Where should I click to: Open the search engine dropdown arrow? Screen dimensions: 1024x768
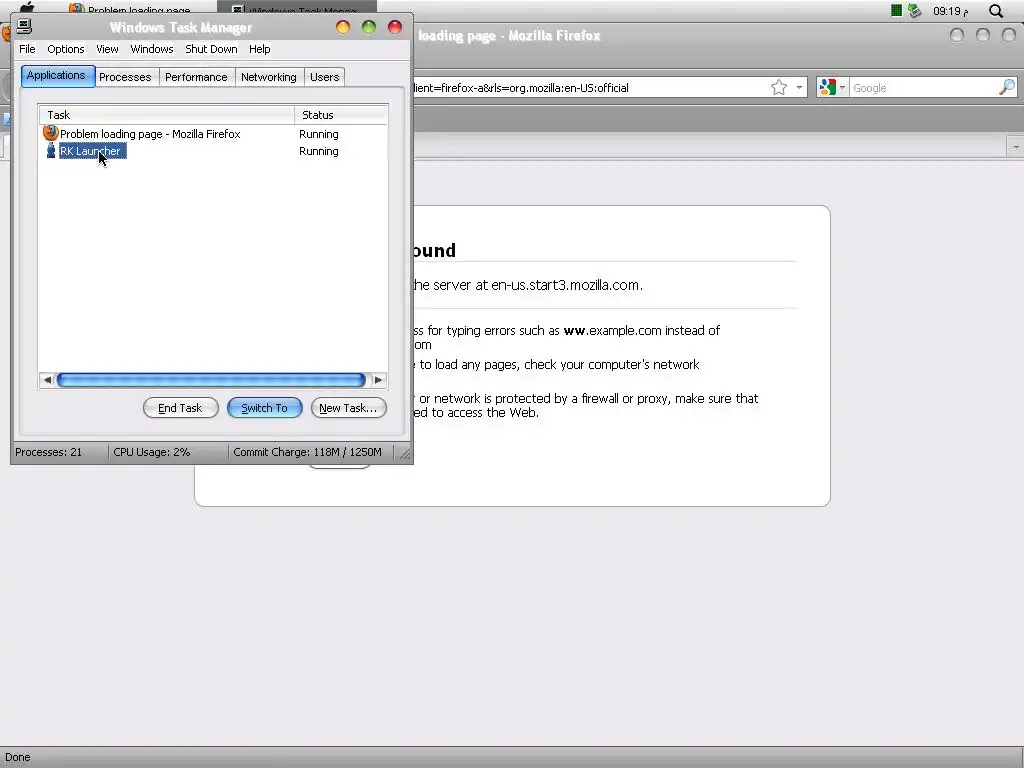[842, 88]
